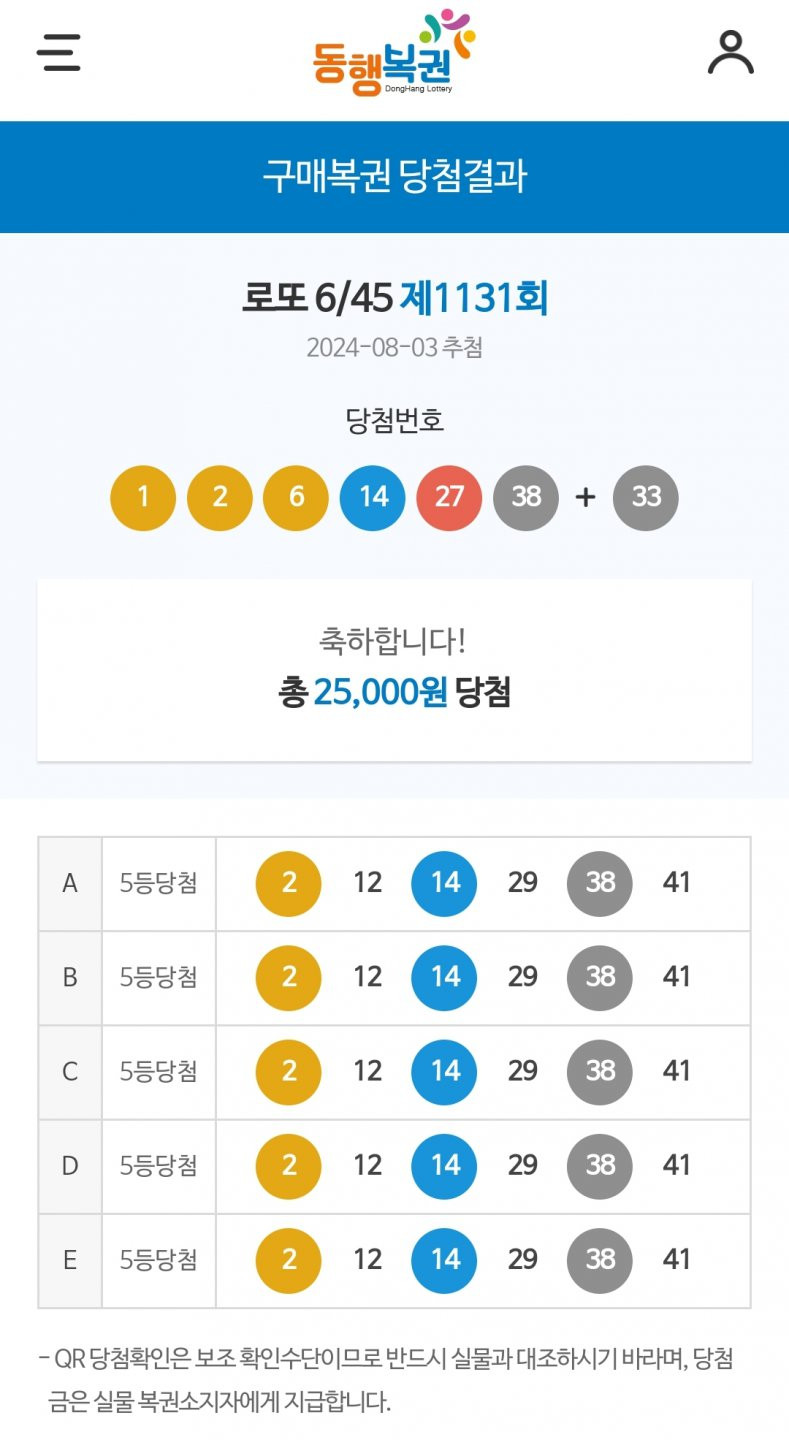Tap the 총 25,000원 당첨 prize text

click(x=394, y=692)
